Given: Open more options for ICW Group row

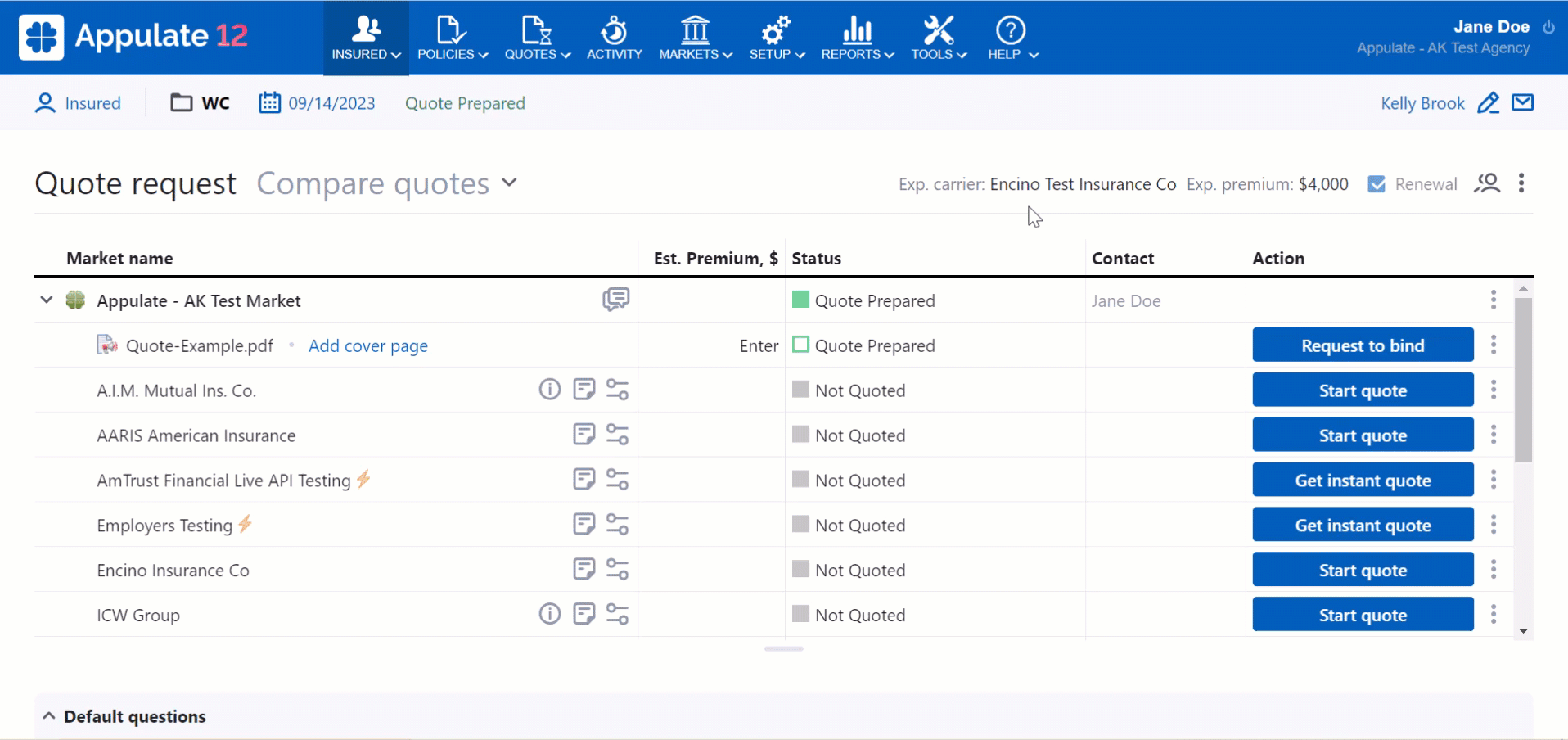Looking at the screenshot, I should [x=1494, y=615].
